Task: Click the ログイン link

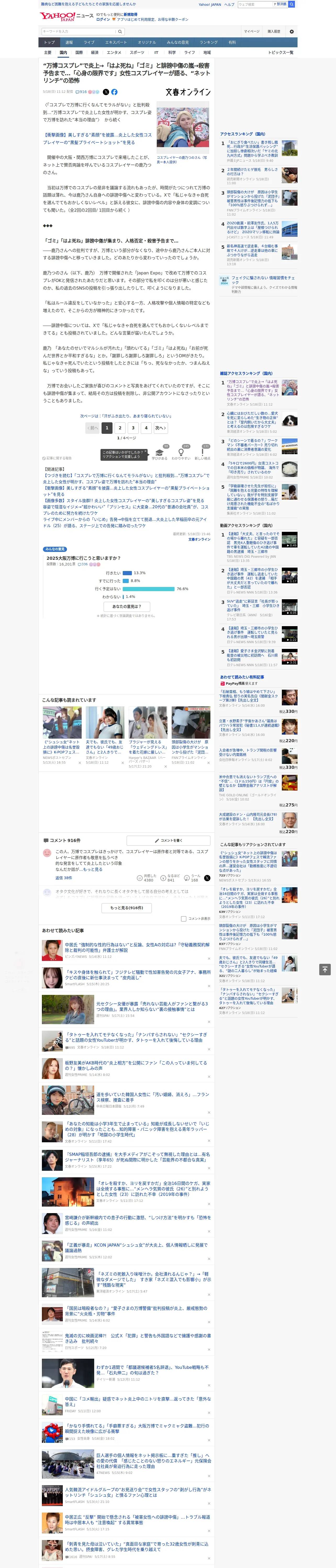Action: 103,20
